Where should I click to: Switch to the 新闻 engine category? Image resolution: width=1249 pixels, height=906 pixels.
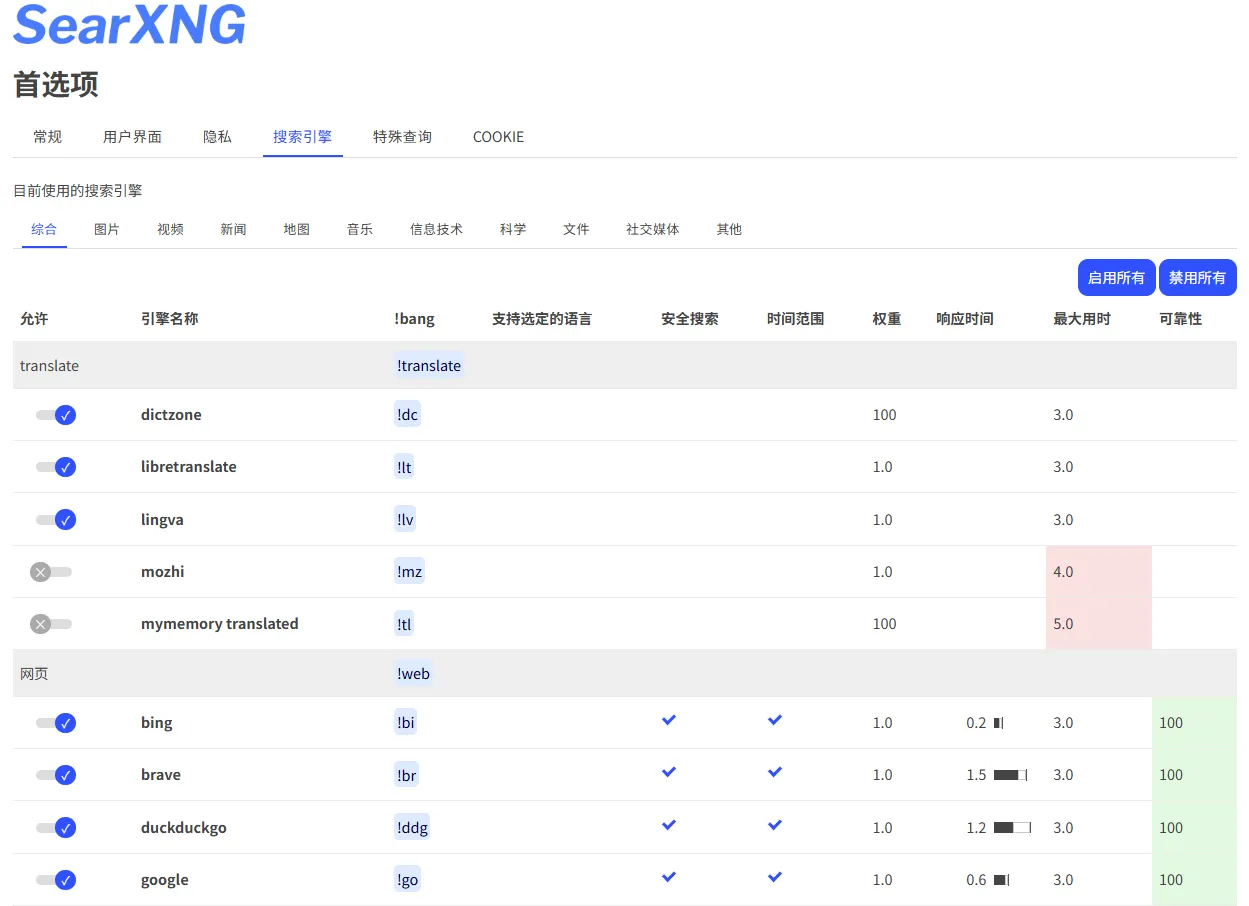pyautogui.click(x=233, y=229)
